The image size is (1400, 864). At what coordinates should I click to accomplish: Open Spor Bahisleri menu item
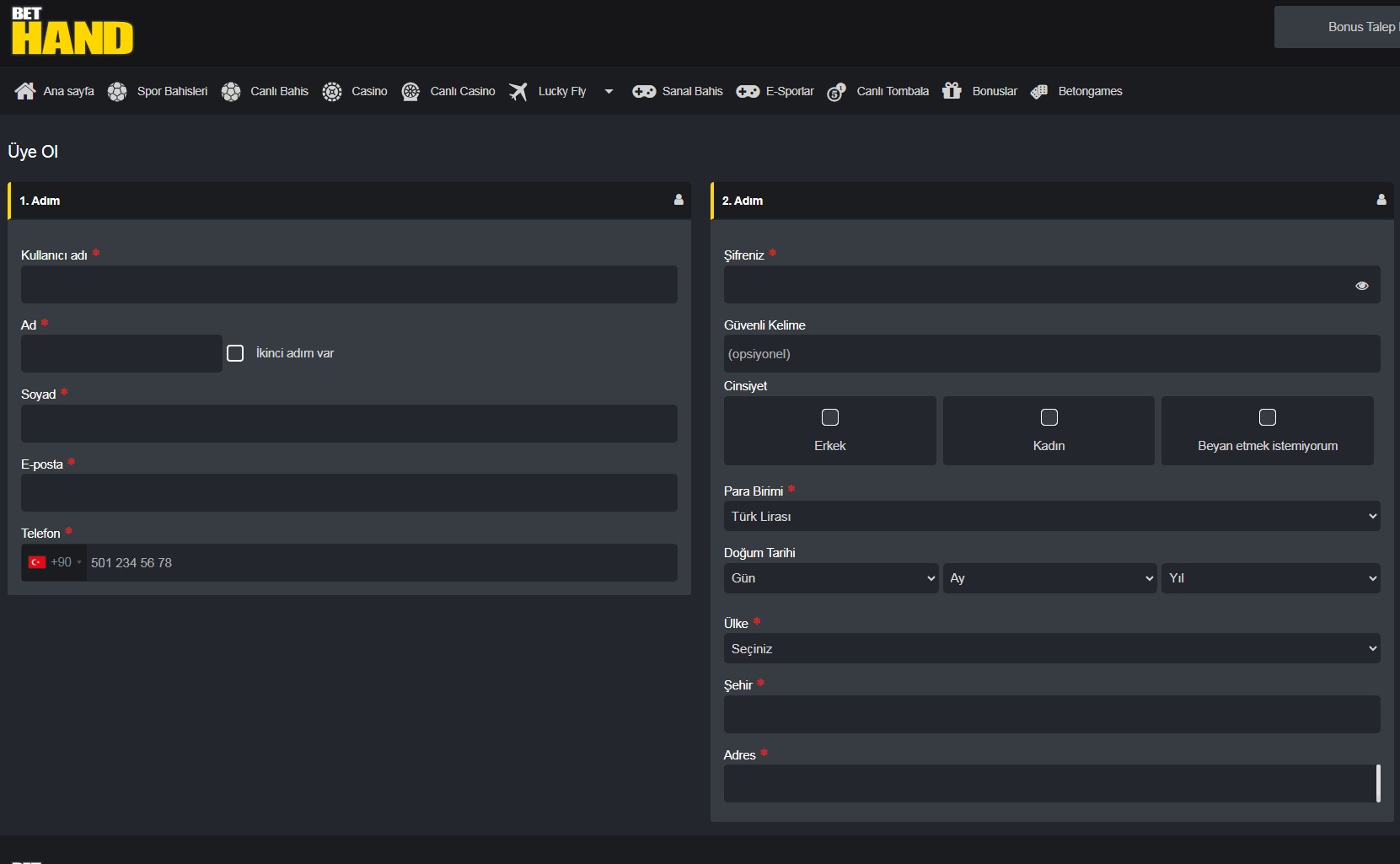(x=172, y=91)
